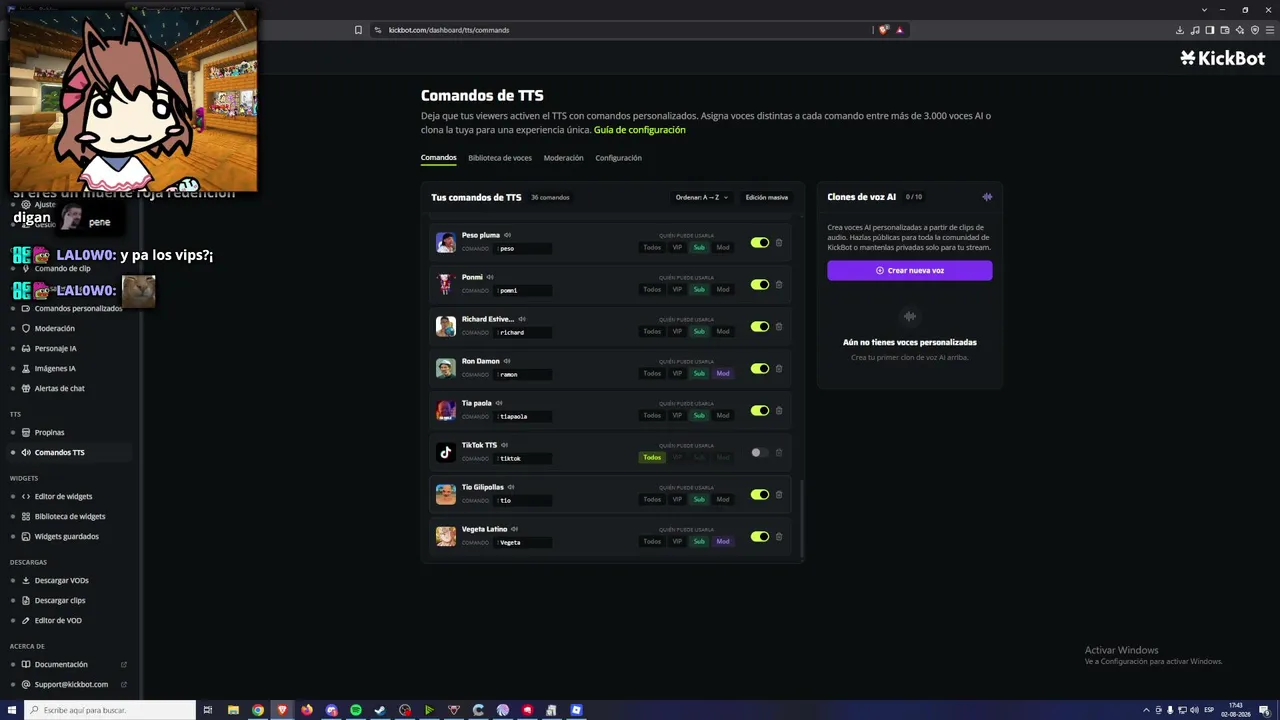
Task: Enable the TikTok TTS command toggle
Action: coord(760,453)
